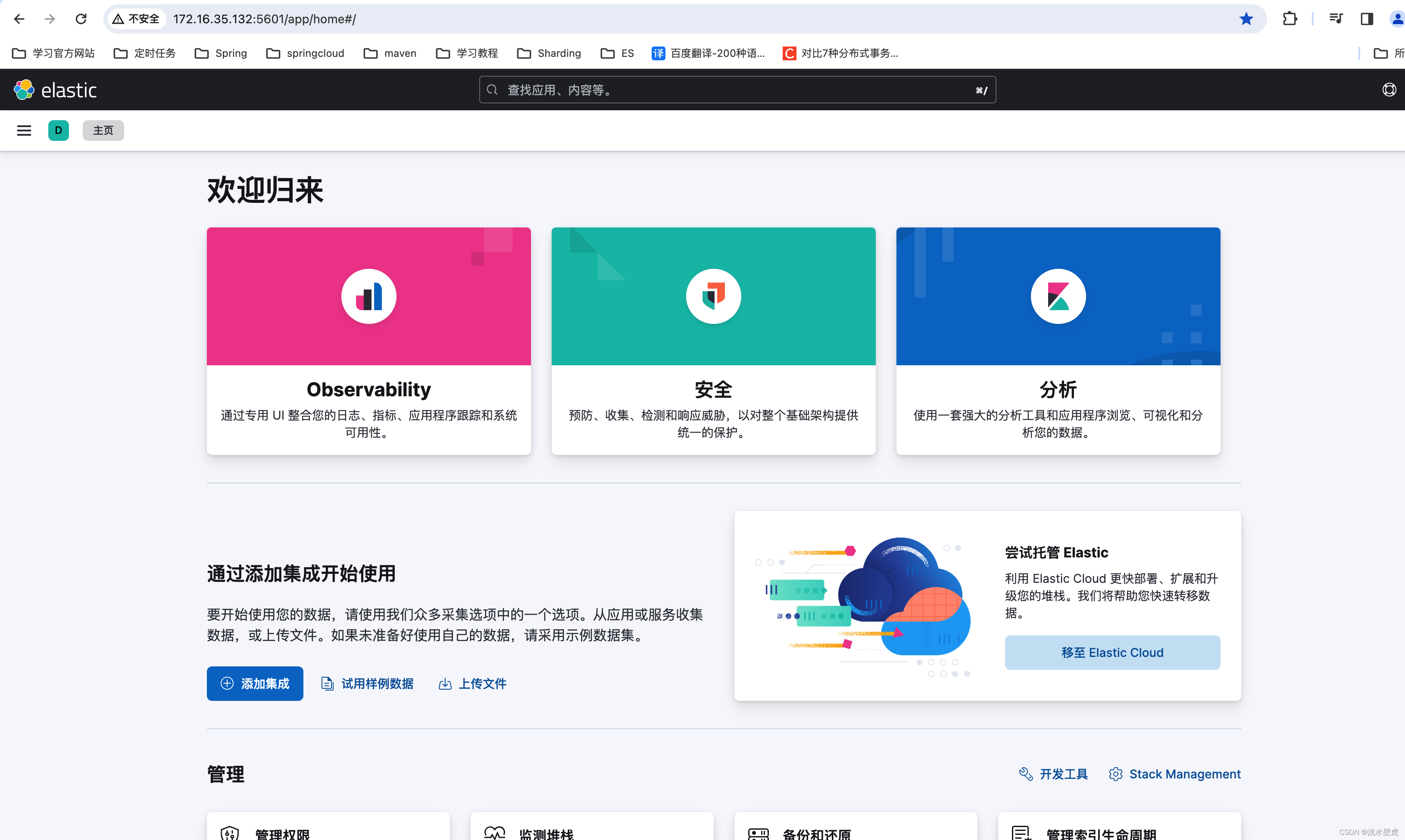Toggle the browser side panel

pos(1367,19)
